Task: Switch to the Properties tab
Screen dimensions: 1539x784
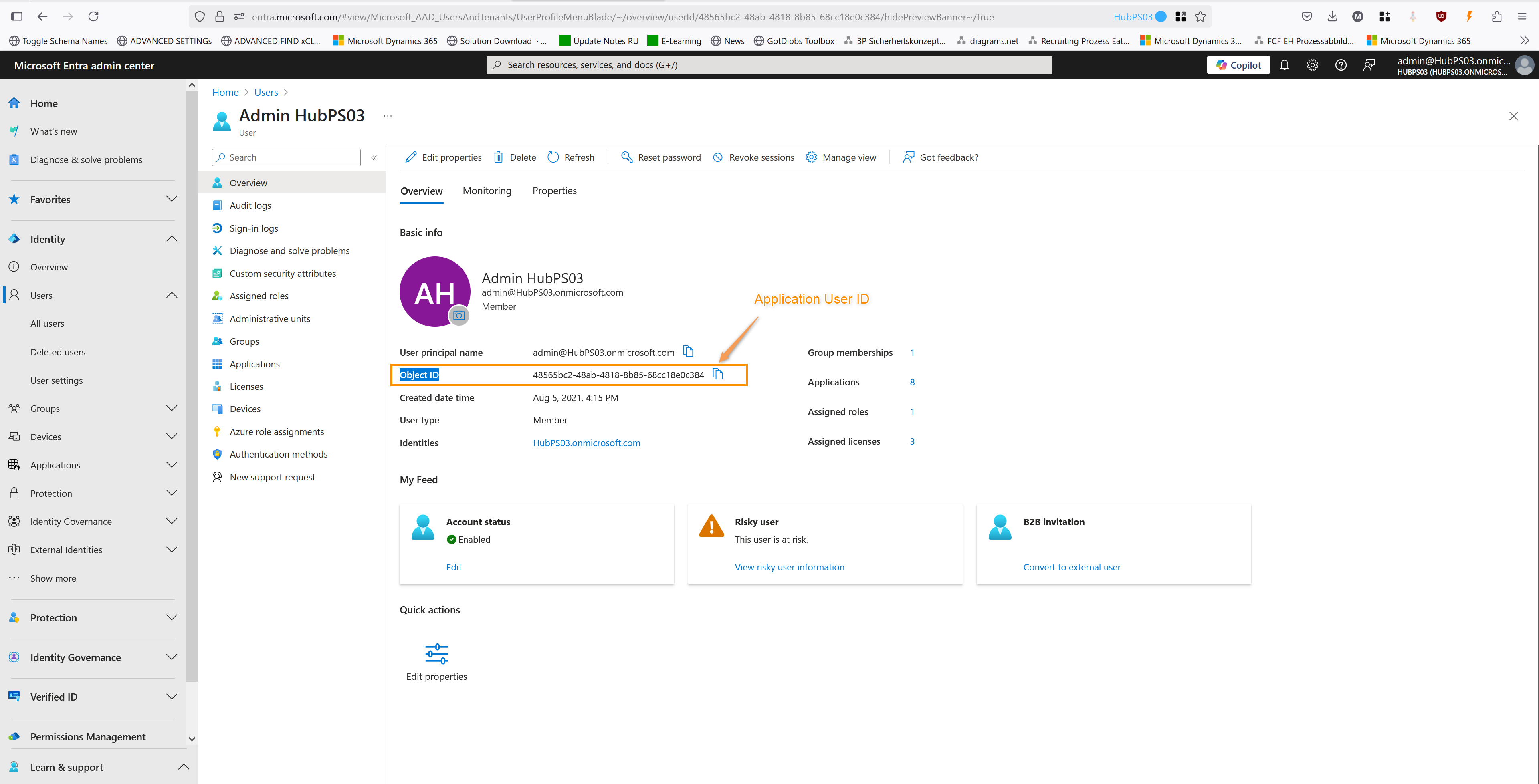Action: pos(554,191)
